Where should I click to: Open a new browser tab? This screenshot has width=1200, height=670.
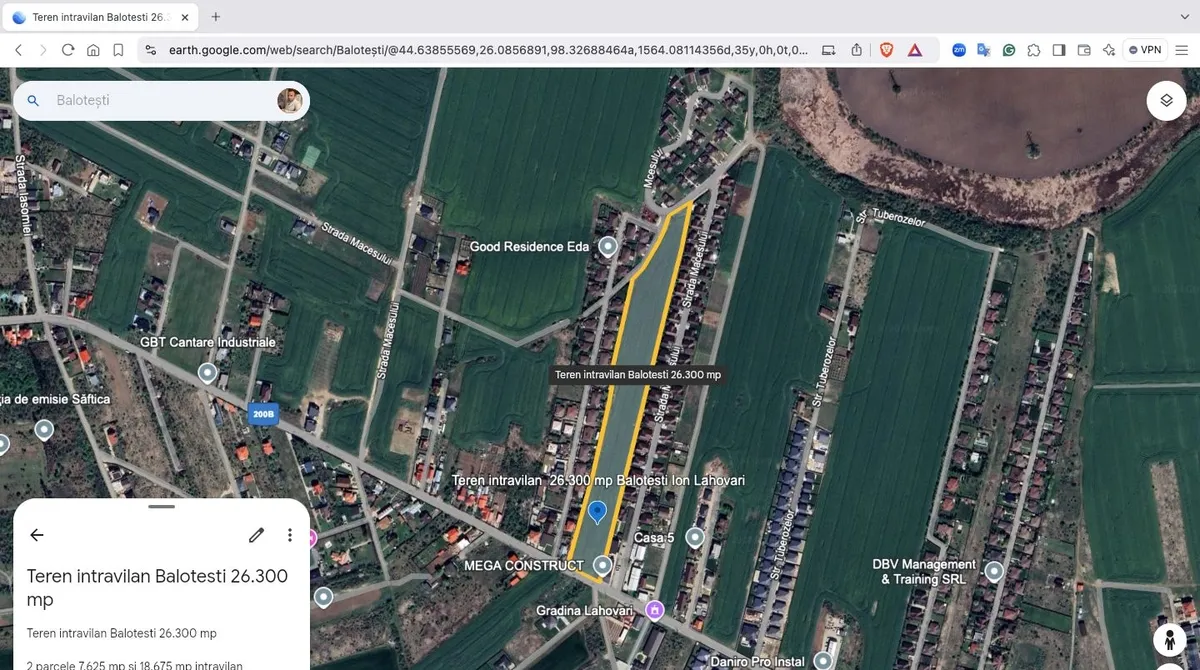[x=216, y=17]
